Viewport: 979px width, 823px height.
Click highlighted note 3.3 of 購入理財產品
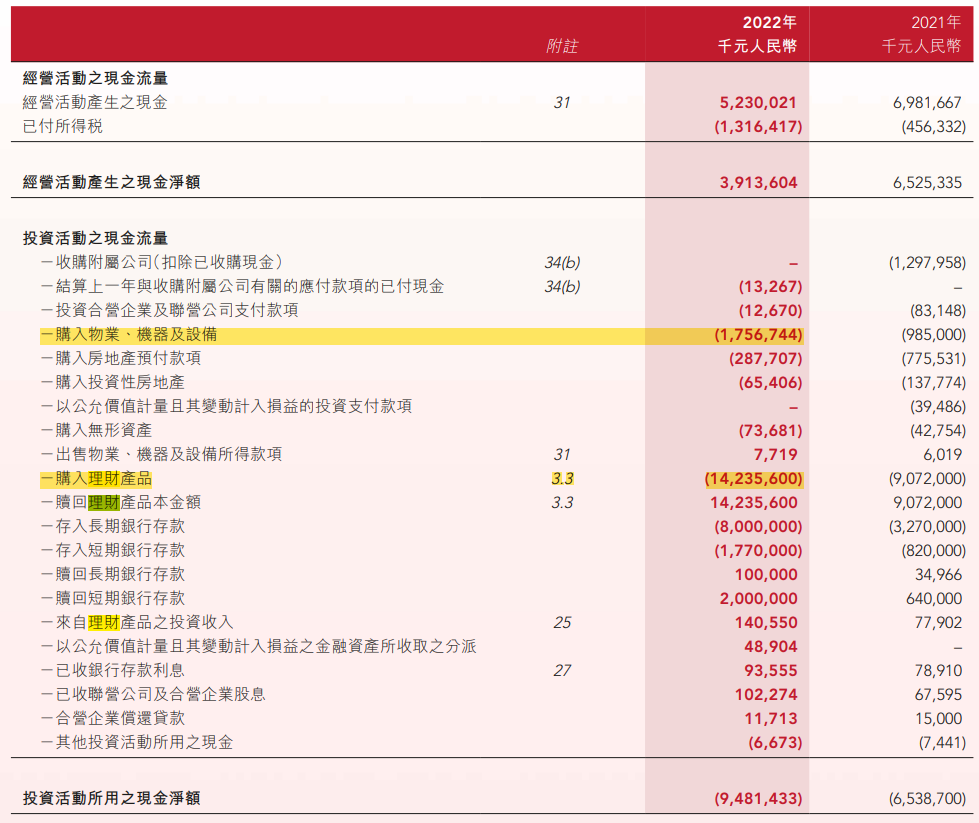pyautogui.click(x=562, y=478)
